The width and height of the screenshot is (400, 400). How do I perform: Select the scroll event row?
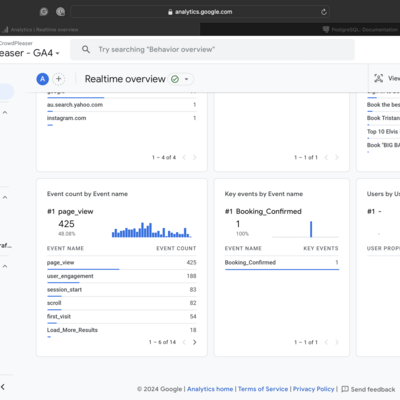122,303
